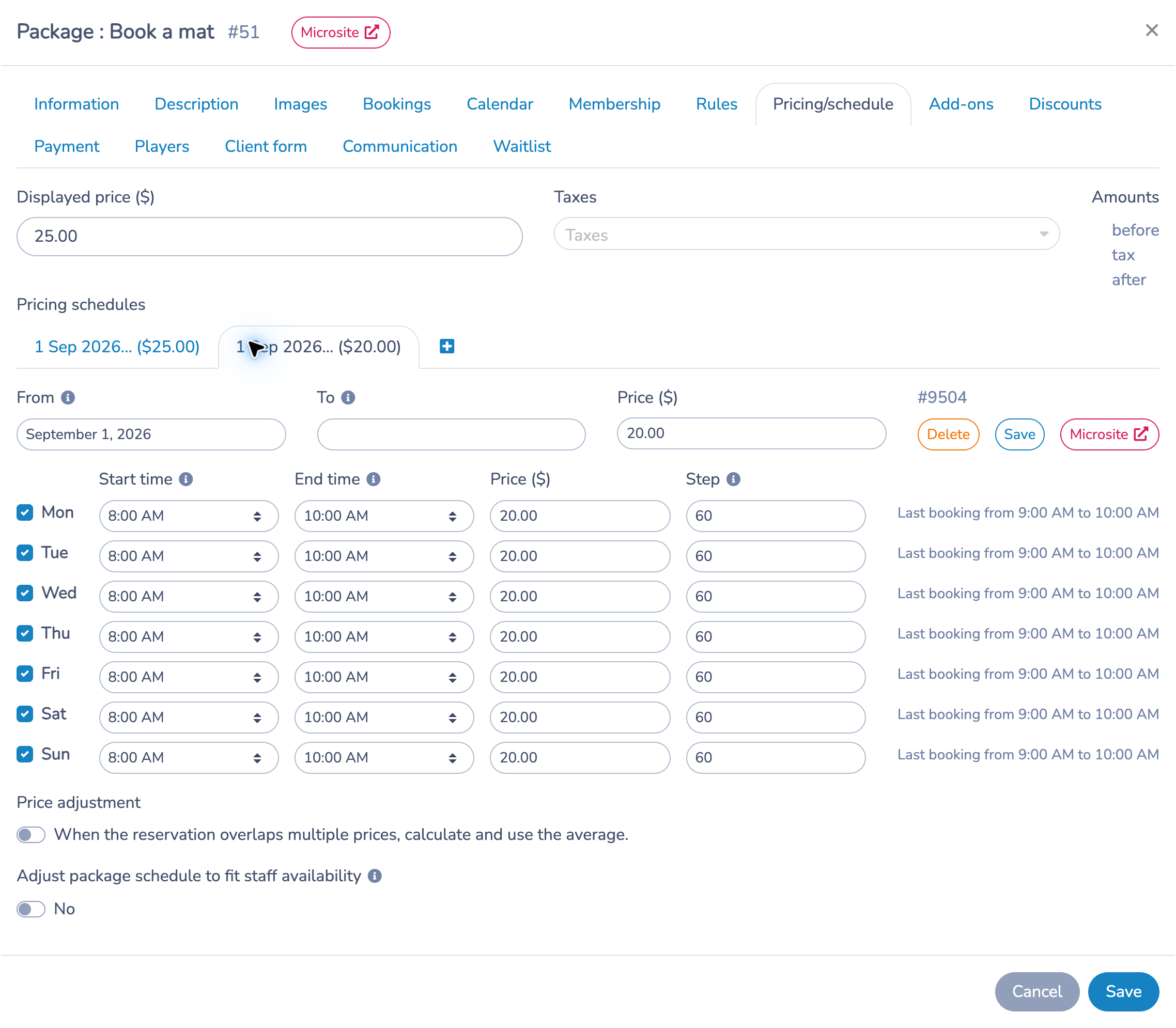Open Microsite link beside package title

point(341,33)
